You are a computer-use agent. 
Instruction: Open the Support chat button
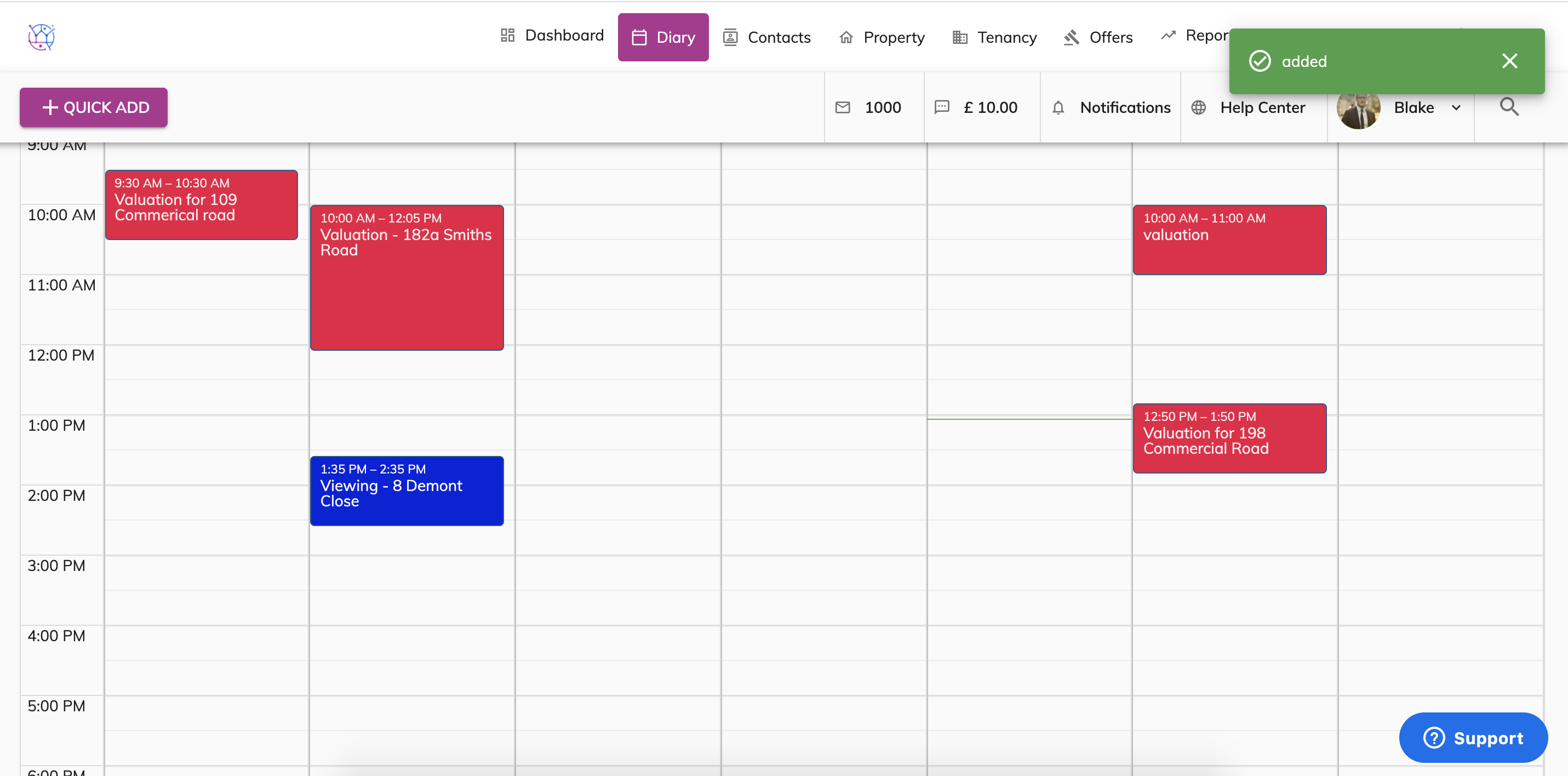pos(1473,738)
